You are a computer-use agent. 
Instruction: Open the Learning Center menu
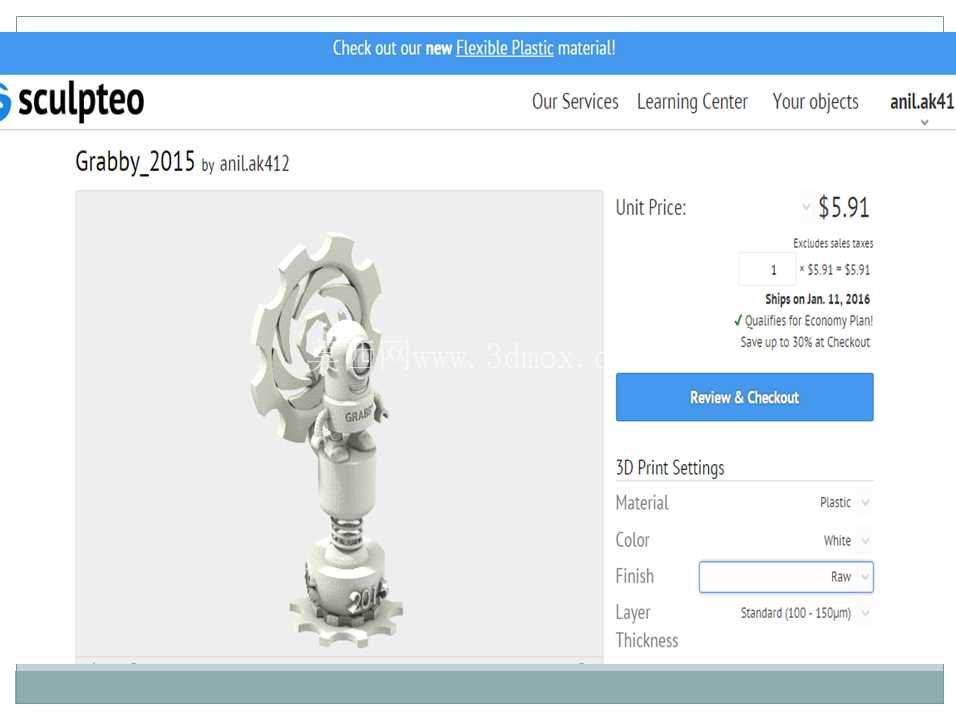tap(692, 101)
